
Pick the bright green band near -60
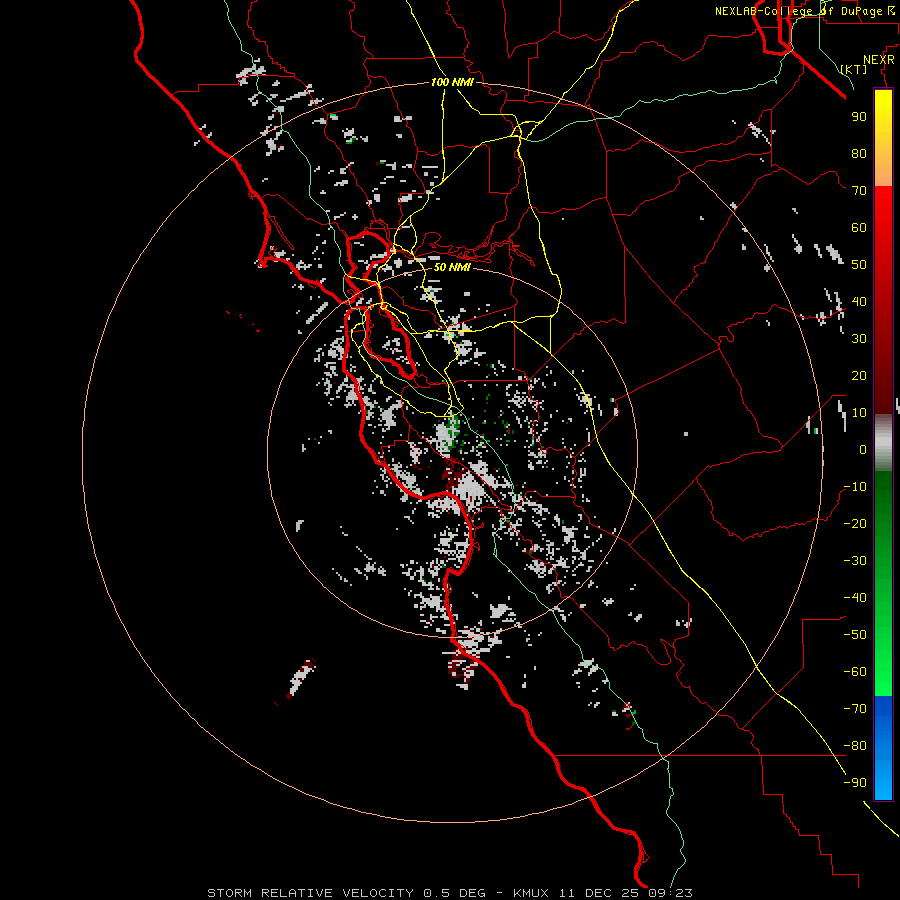883,672
